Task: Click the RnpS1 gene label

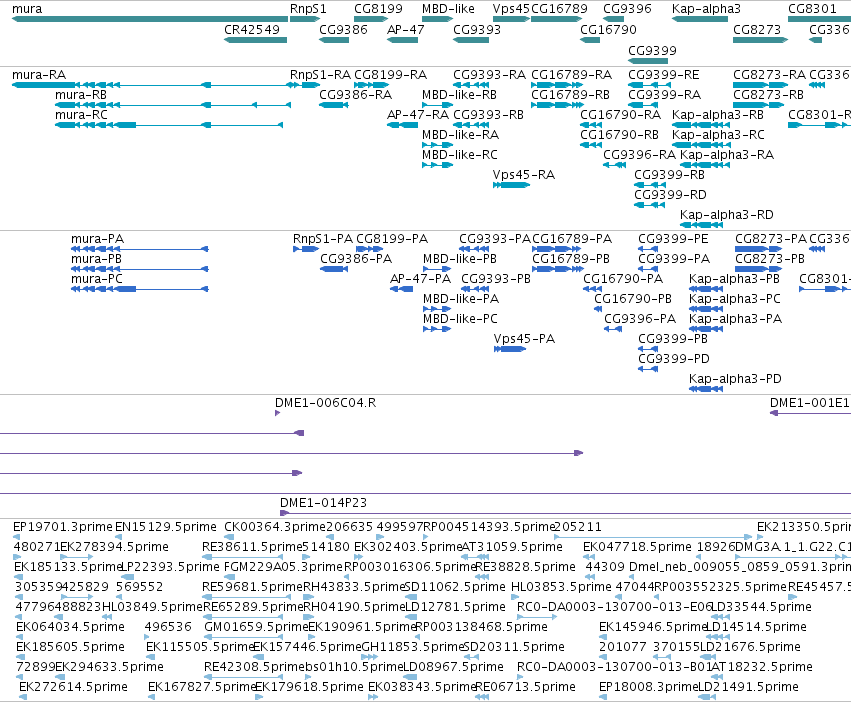Action: (308, 9)
